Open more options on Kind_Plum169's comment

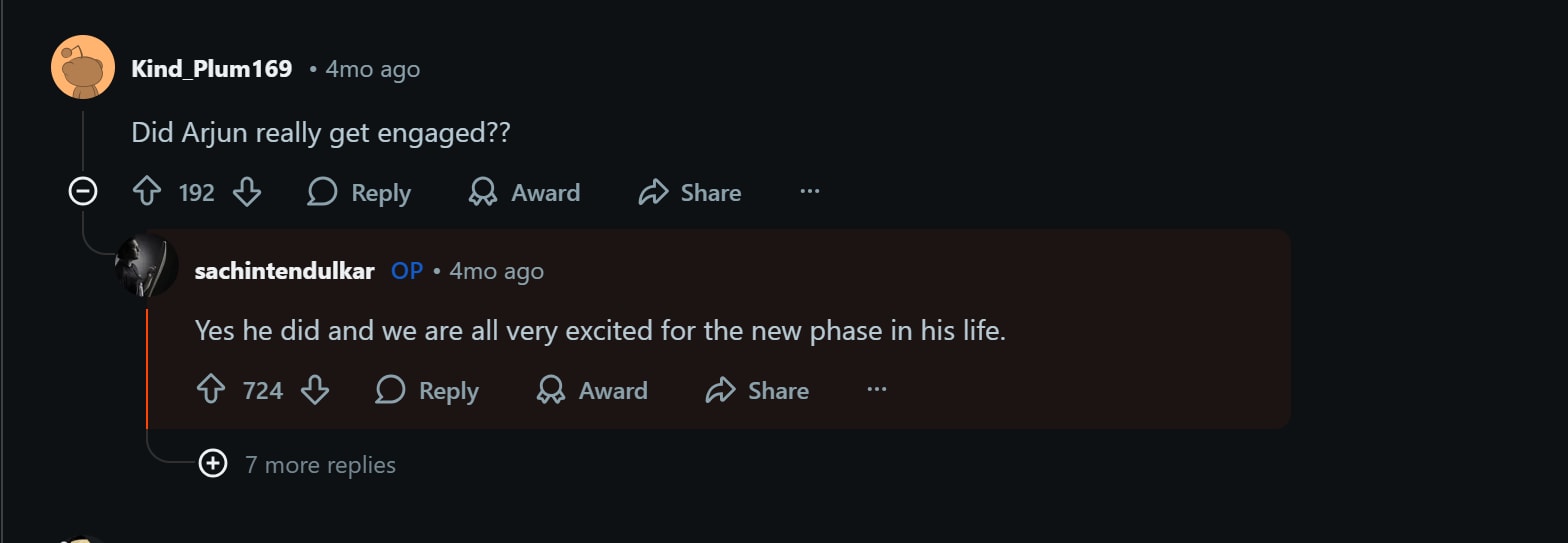pyautogui.click(x=810, y=192)
